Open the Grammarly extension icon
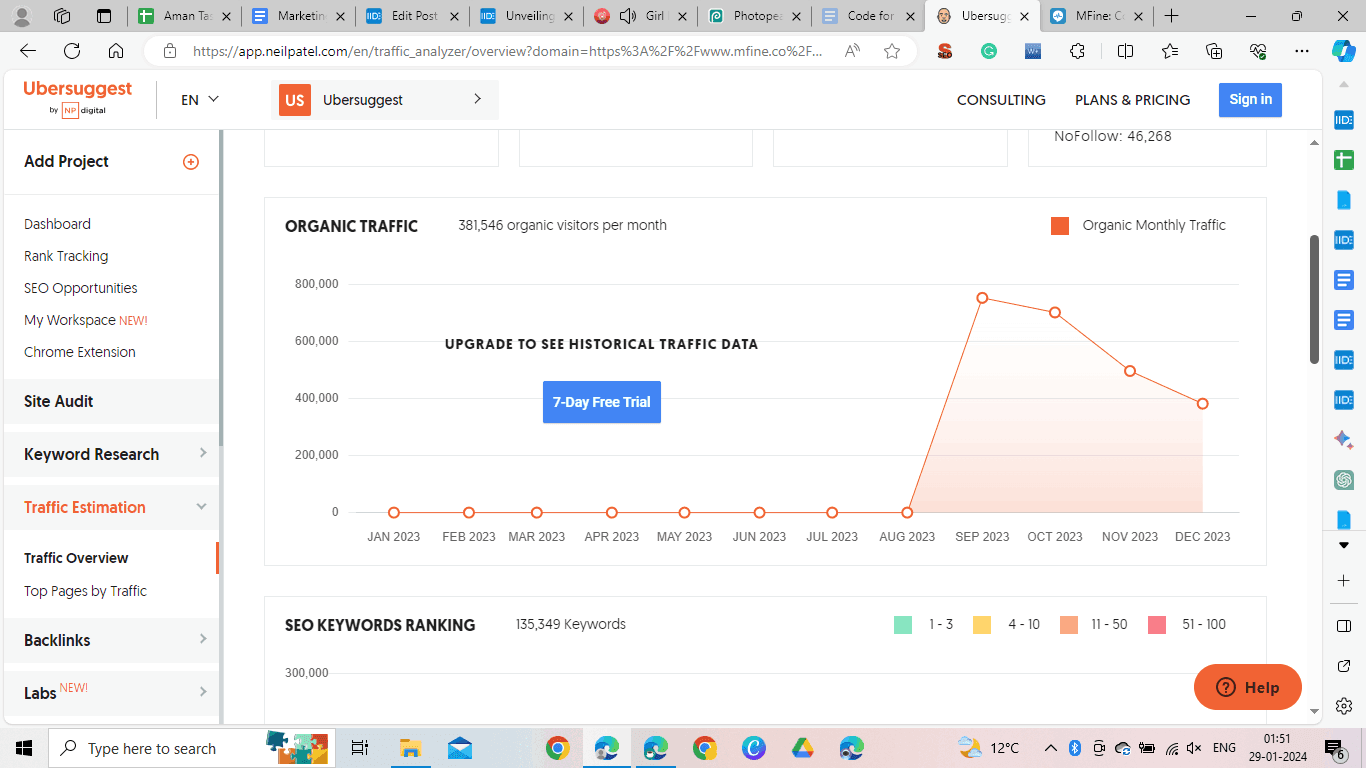Screen dimensions: 1366x768 coord(989,50)
